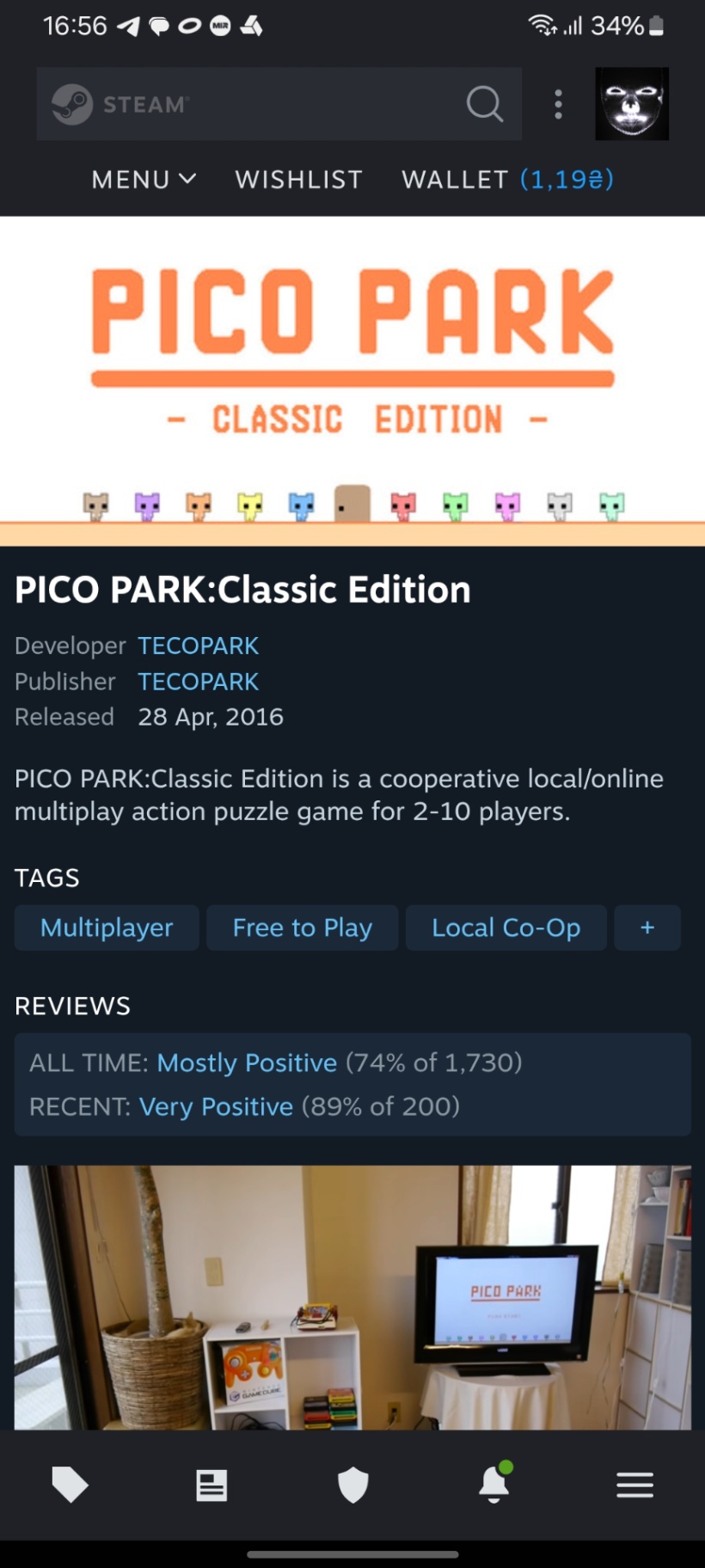The height and width of the screenshot is (1568, 705).
Task: View Mostly Positive all-time reviews
Action: 247,1063
